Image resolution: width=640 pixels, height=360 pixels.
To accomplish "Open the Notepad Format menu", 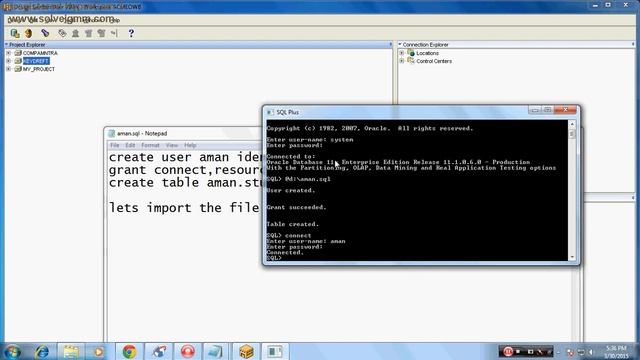I will (150, 145).
